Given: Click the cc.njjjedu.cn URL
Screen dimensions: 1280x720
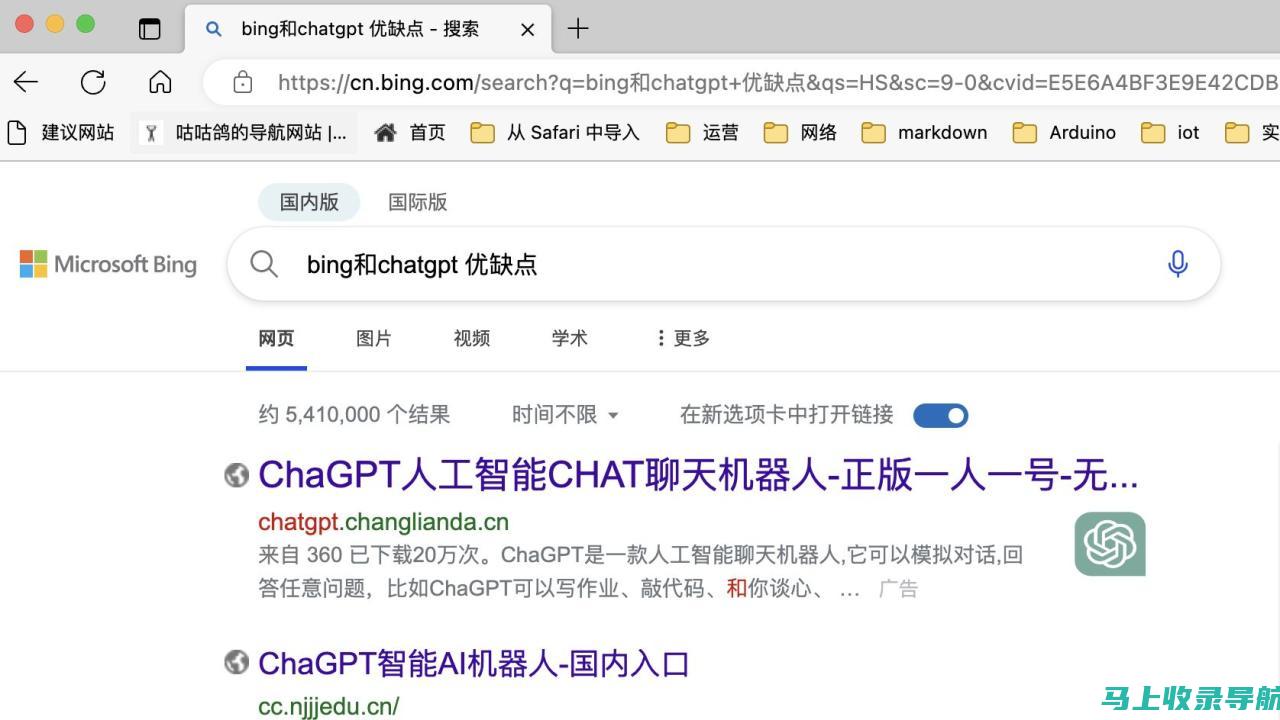Looking at the screenshot, I should [328, 706].
